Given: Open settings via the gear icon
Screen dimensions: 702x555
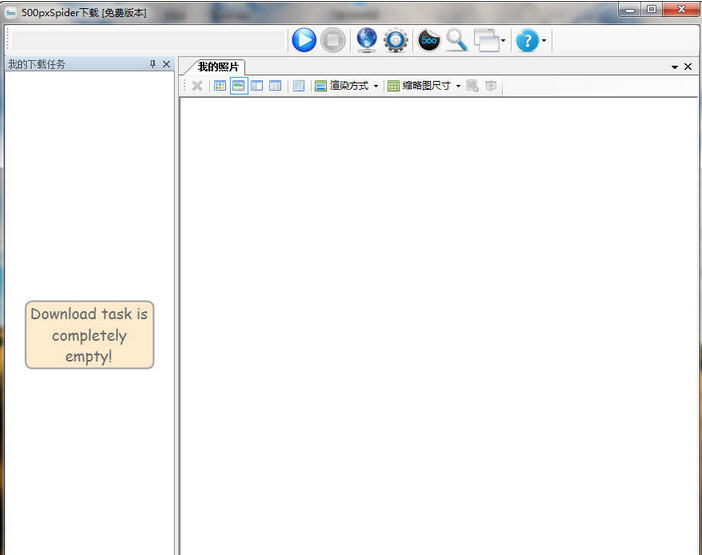Looking at the screenshot, I should 396,40.
